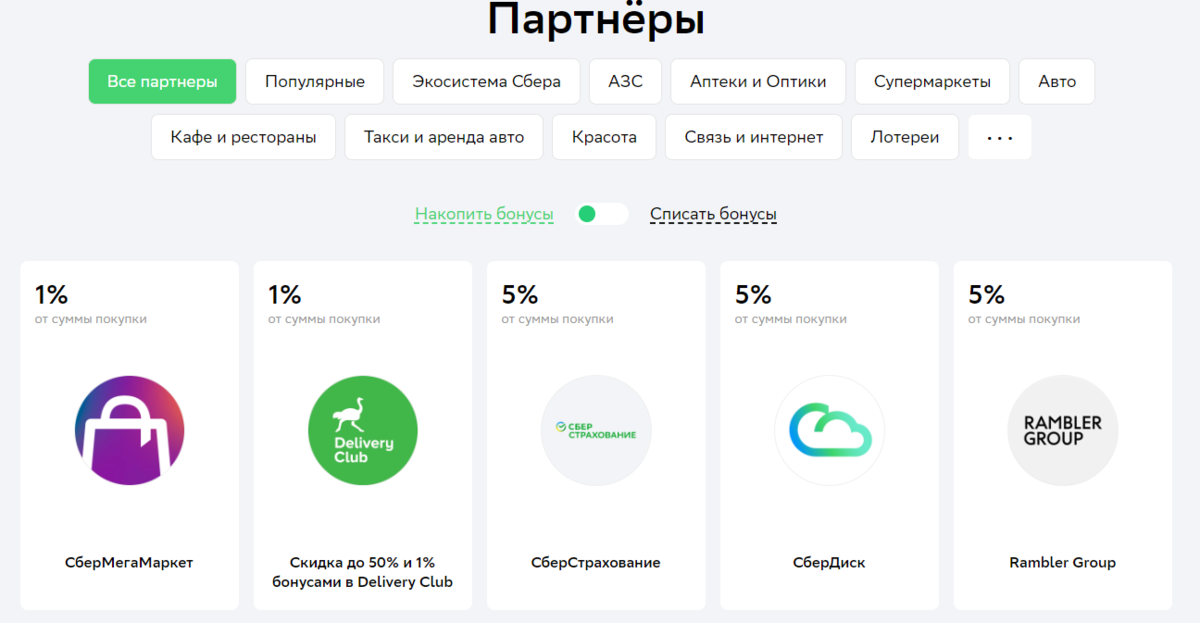Image resolution: width=1200 pixels, height=623 pixels.
Task: Click the 1% value on СберМегаМаркет card
Action: click(51, 294)
